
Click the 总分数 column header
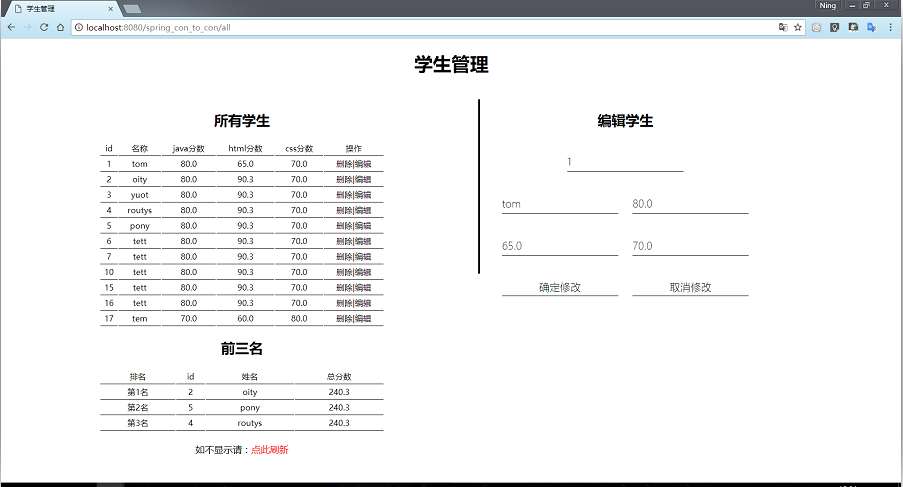point(339,377)
